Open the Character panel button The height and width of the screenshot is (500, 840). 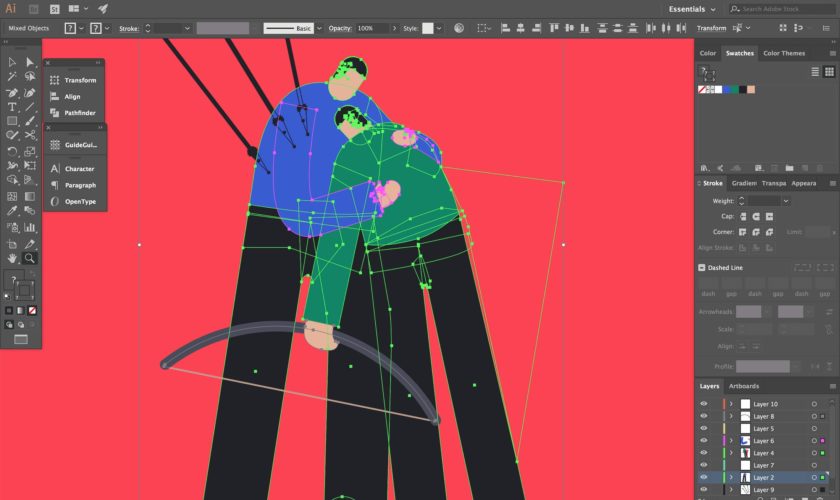(x=74, y=169)
